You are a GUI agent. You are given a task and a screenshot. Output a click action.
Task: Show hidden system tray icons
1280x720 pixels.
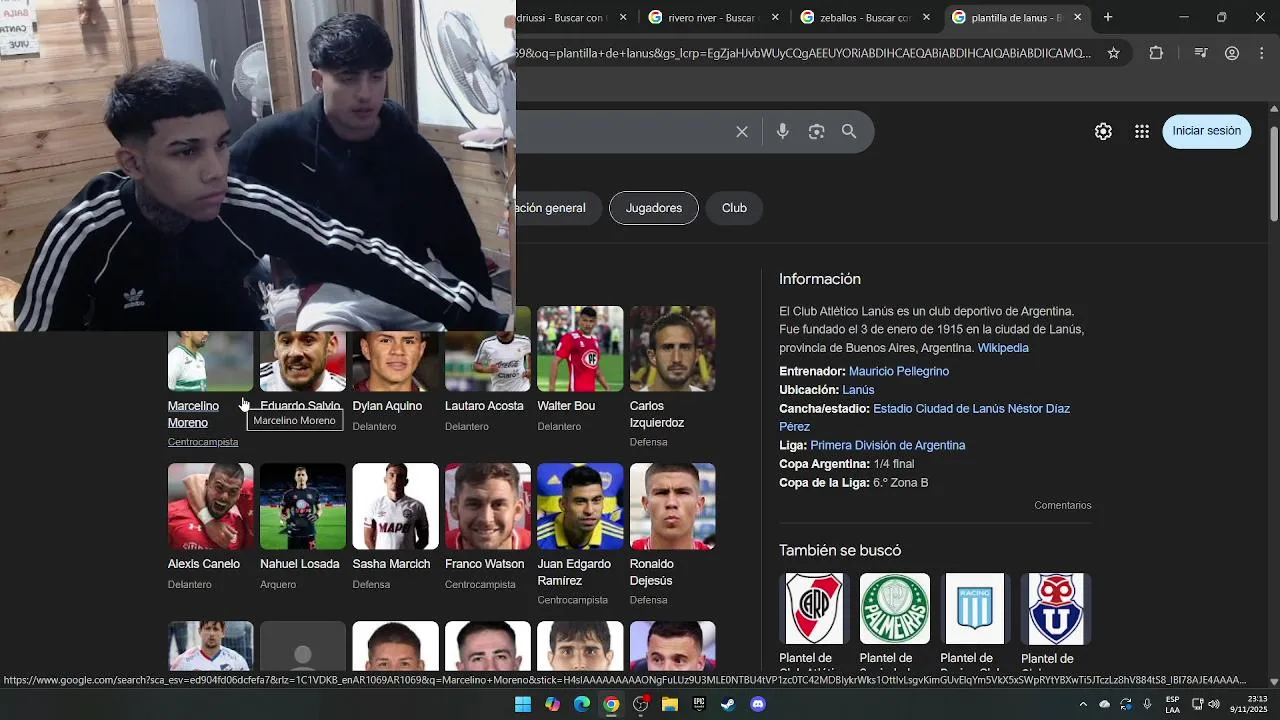(x=1082, y=704)
